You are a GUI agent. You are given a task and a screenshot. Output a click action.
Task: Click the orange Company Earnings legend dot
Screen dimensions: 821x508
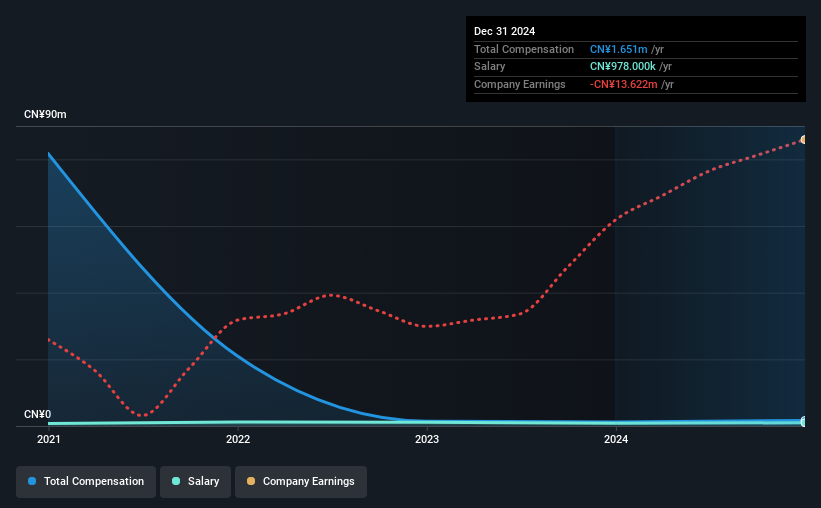[x=251, y=481]
